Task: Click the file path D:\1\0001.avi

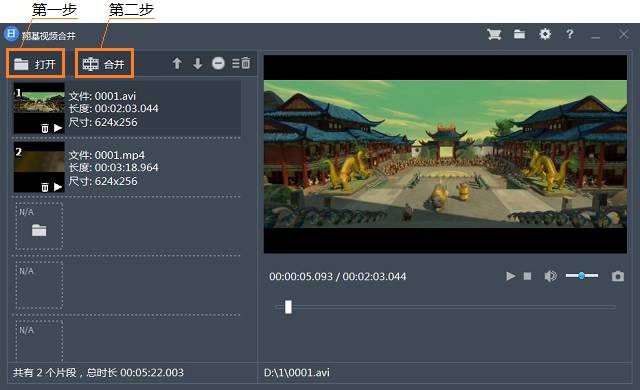Action: click(x=297, y=372)
